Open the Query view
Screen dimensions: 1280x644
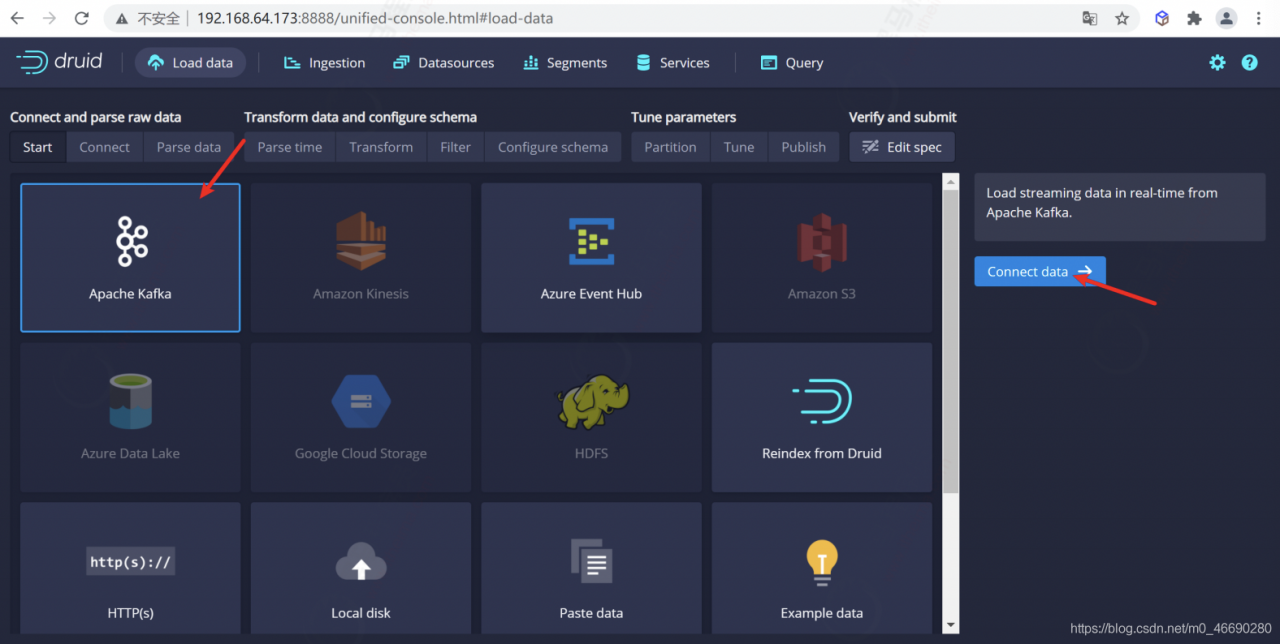pyautogui.click(x=791, y=62)
